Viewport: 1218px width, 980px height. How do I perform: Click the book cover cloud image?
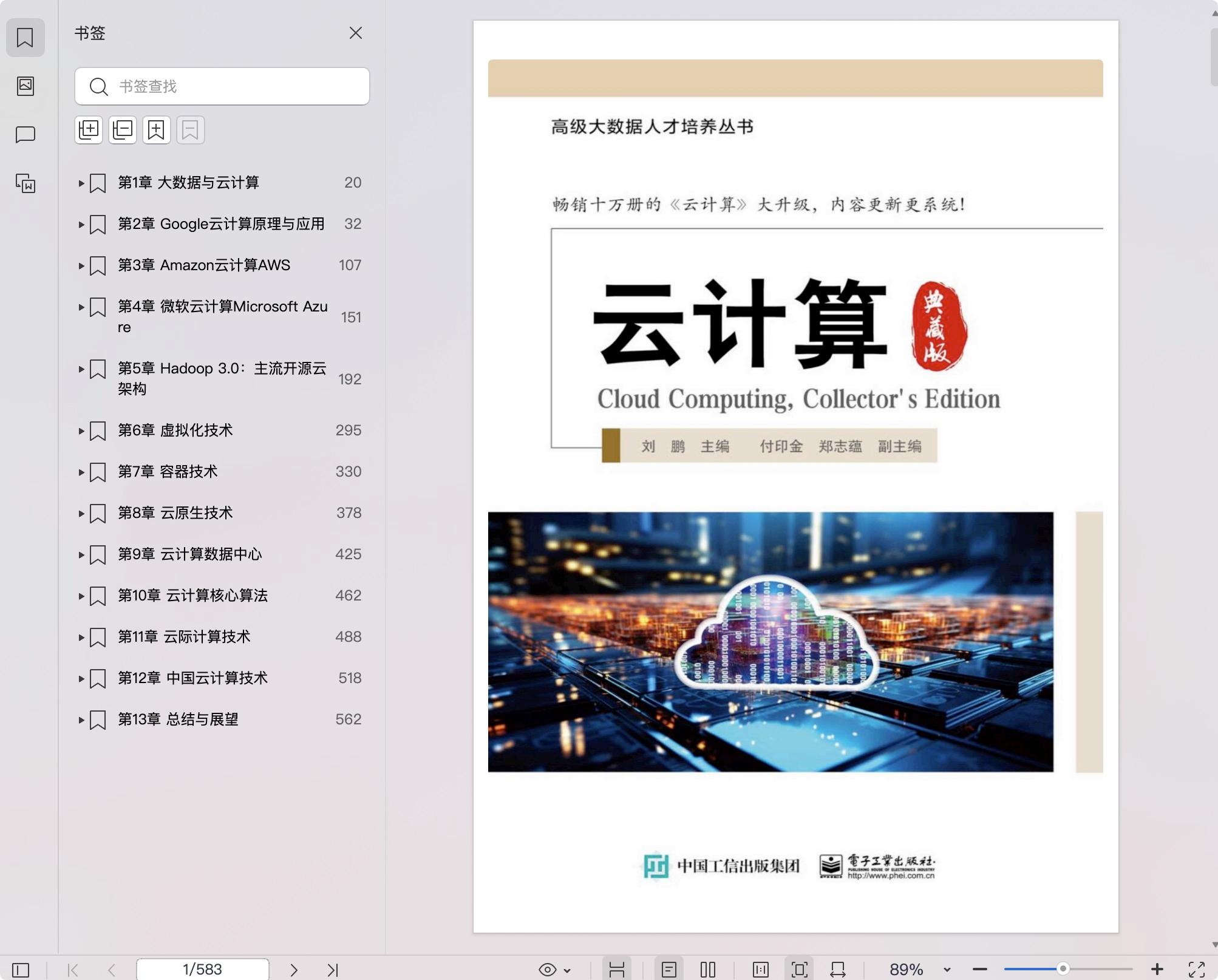click(x=771, y=642)
